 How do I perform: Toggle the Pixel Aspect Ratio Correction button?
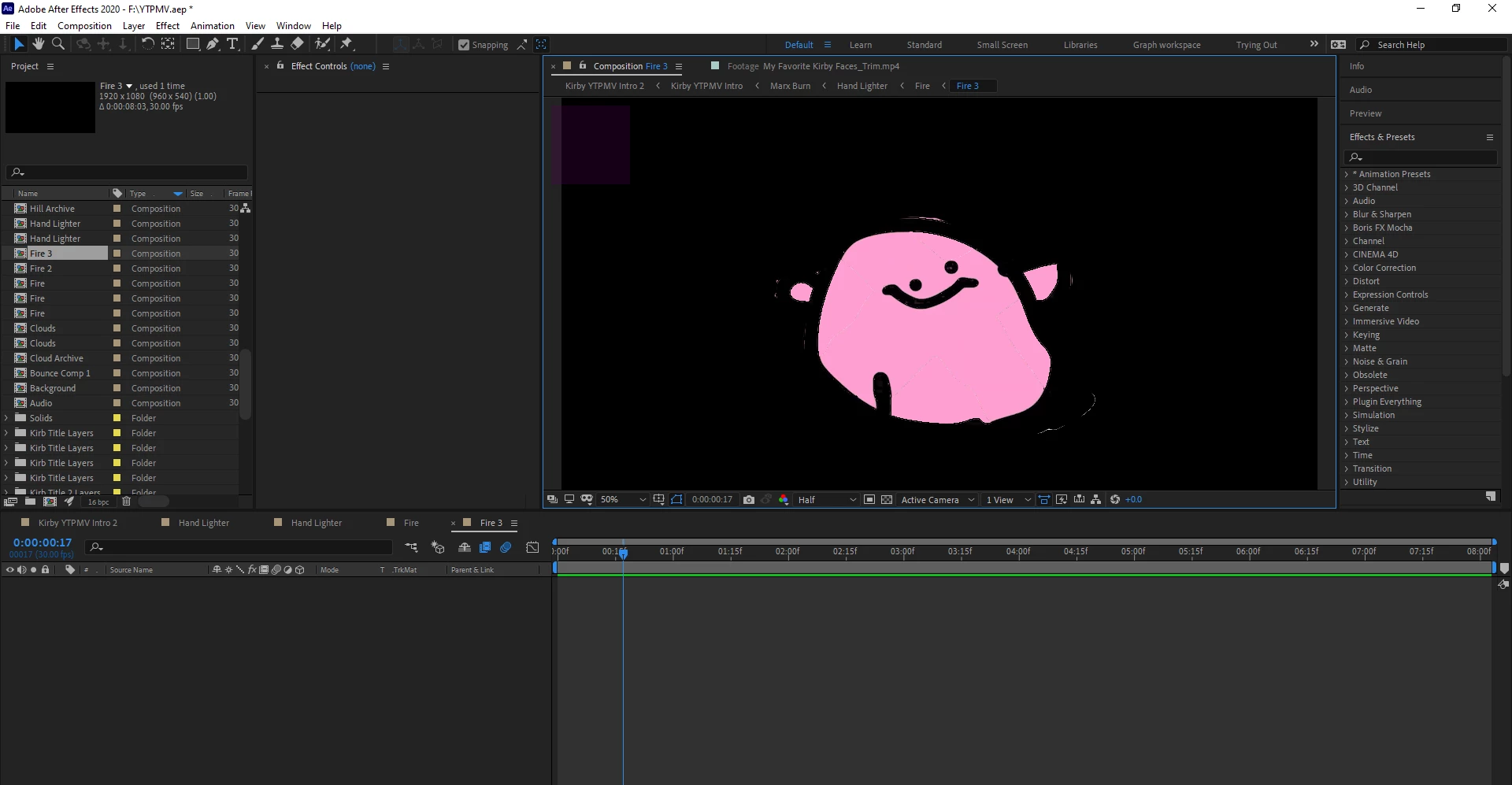click(1044, 499)
